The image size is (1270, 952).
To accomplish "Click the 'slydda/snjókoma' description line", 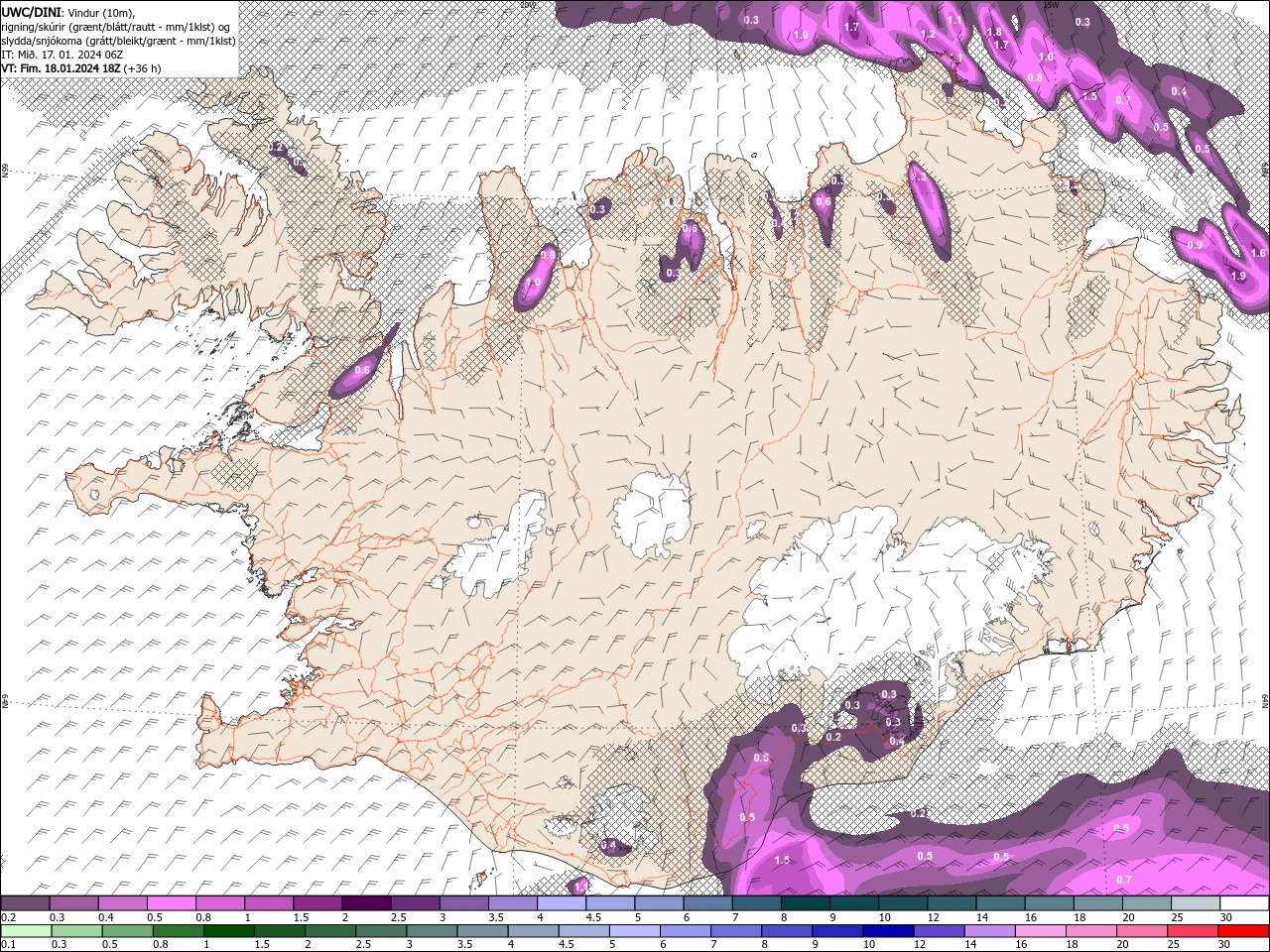I will (x=118, y=41).
